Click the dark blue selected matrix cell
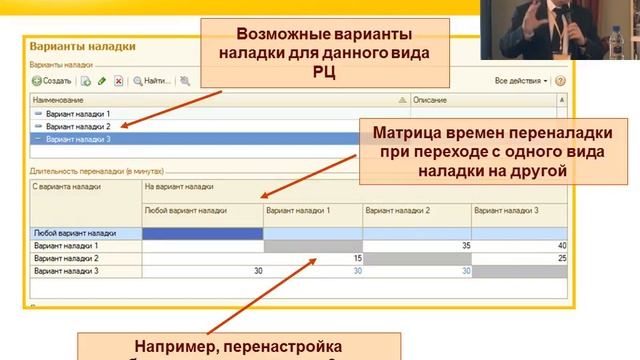Screen dimensions: 640x360 click(202, 233)
